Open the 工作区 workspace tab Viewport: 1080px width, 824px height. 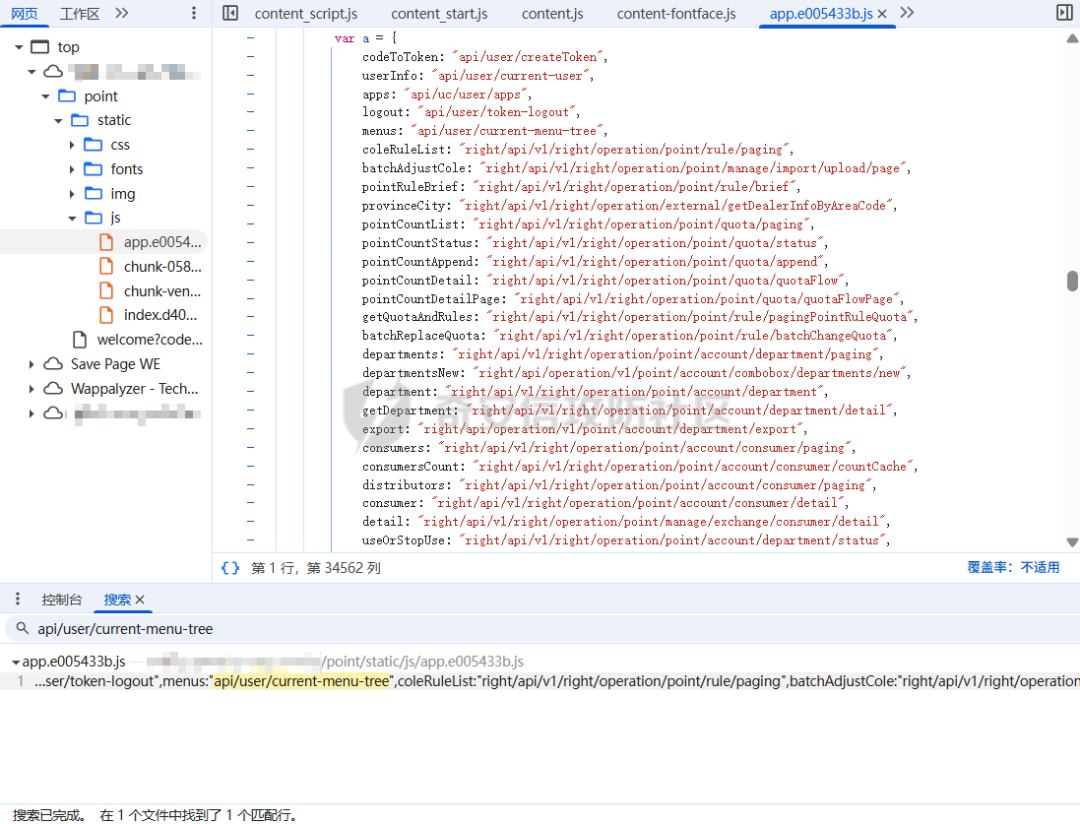(80, 14)
